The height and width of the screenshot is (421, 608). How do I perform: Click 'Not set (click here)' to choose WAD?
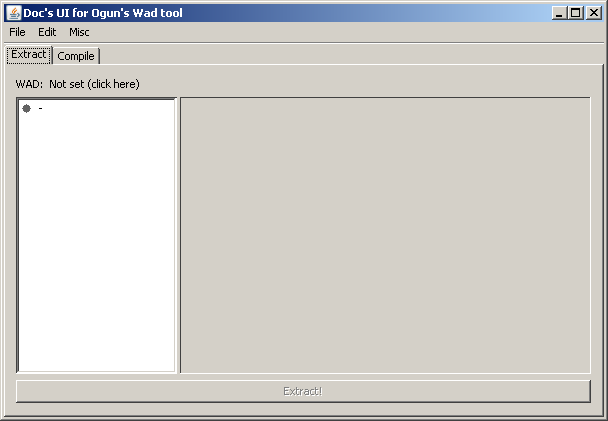point(94,84)
